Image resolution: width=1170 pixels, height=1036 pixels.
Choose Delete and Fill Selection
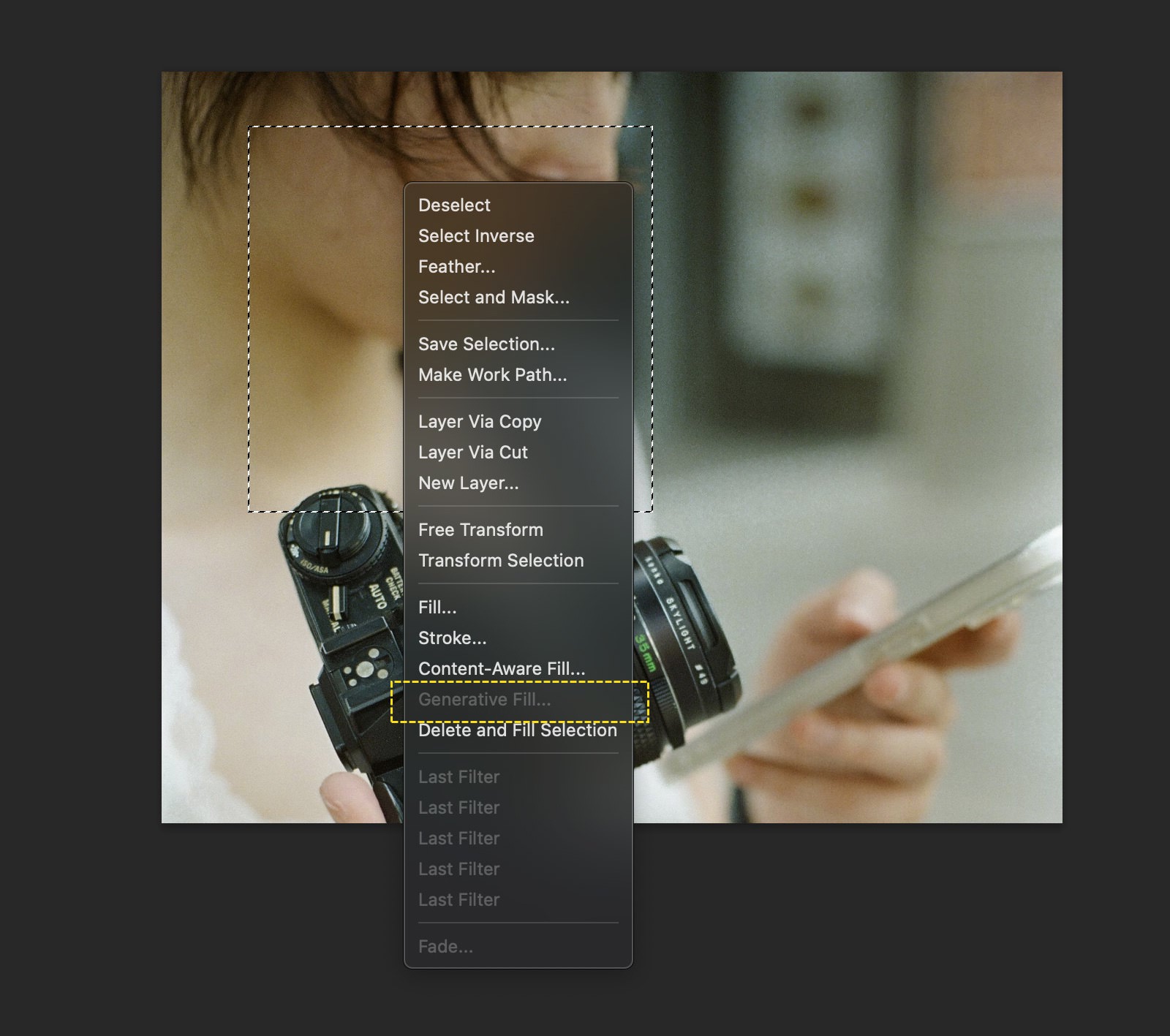(517, 730)
